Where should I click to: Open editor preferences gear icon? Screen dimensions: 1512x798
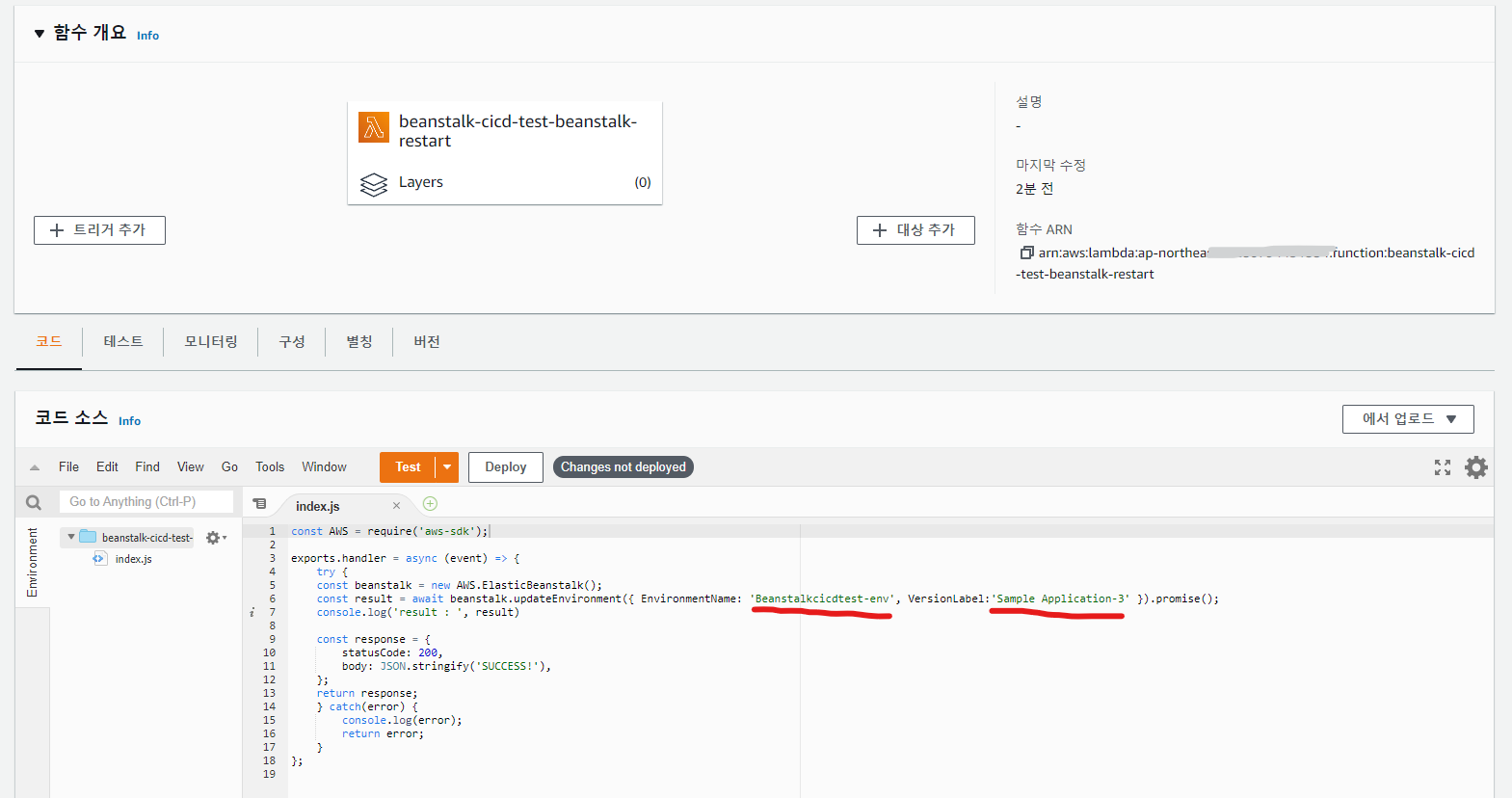[1476, 467]
